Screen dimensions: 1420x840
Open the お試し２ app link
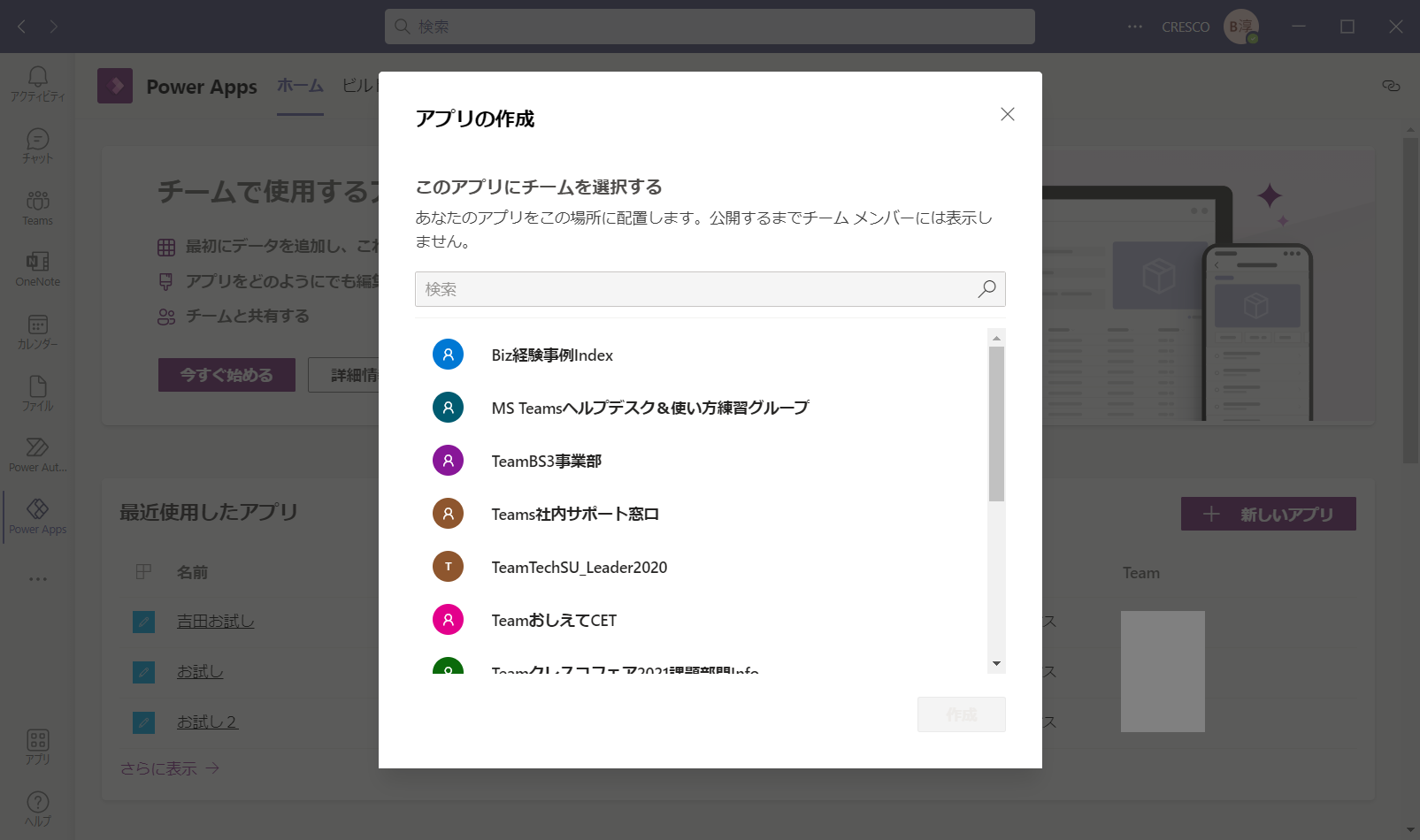tap(207, 722)
